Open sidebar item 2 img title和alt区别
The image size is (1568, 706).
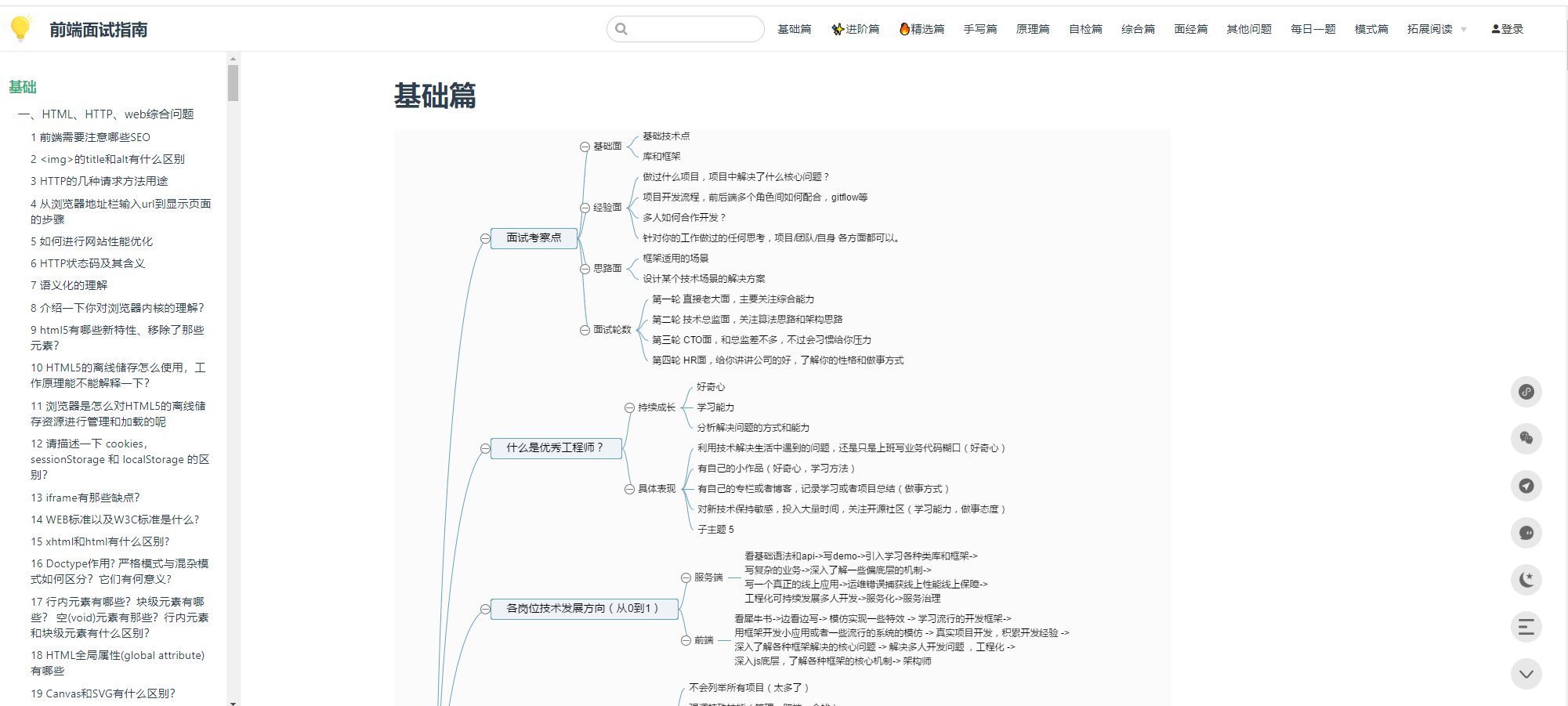click(x=107, y=159)
